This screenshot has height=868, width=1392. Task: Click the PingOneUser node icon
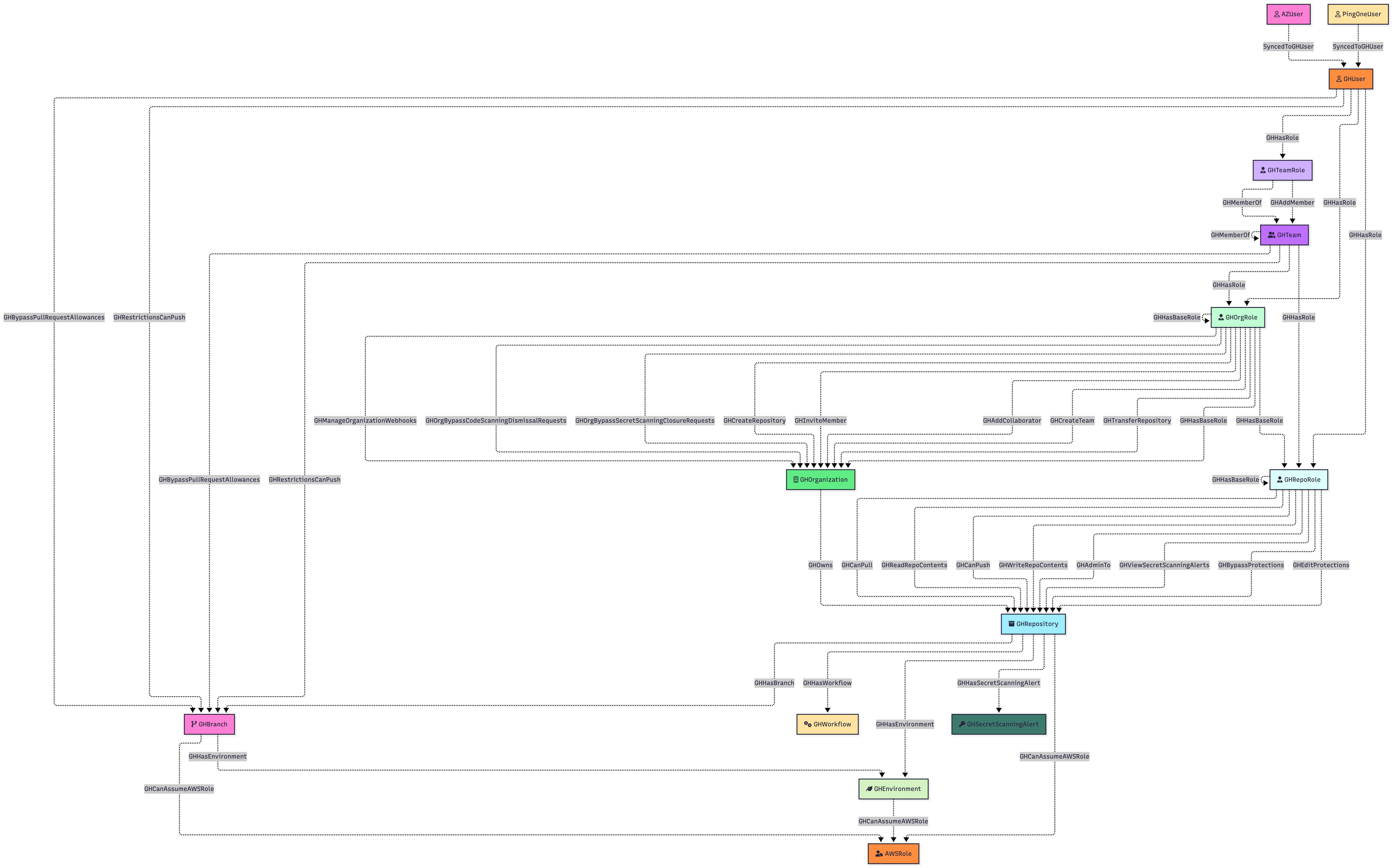click(x=1337, y=14)
